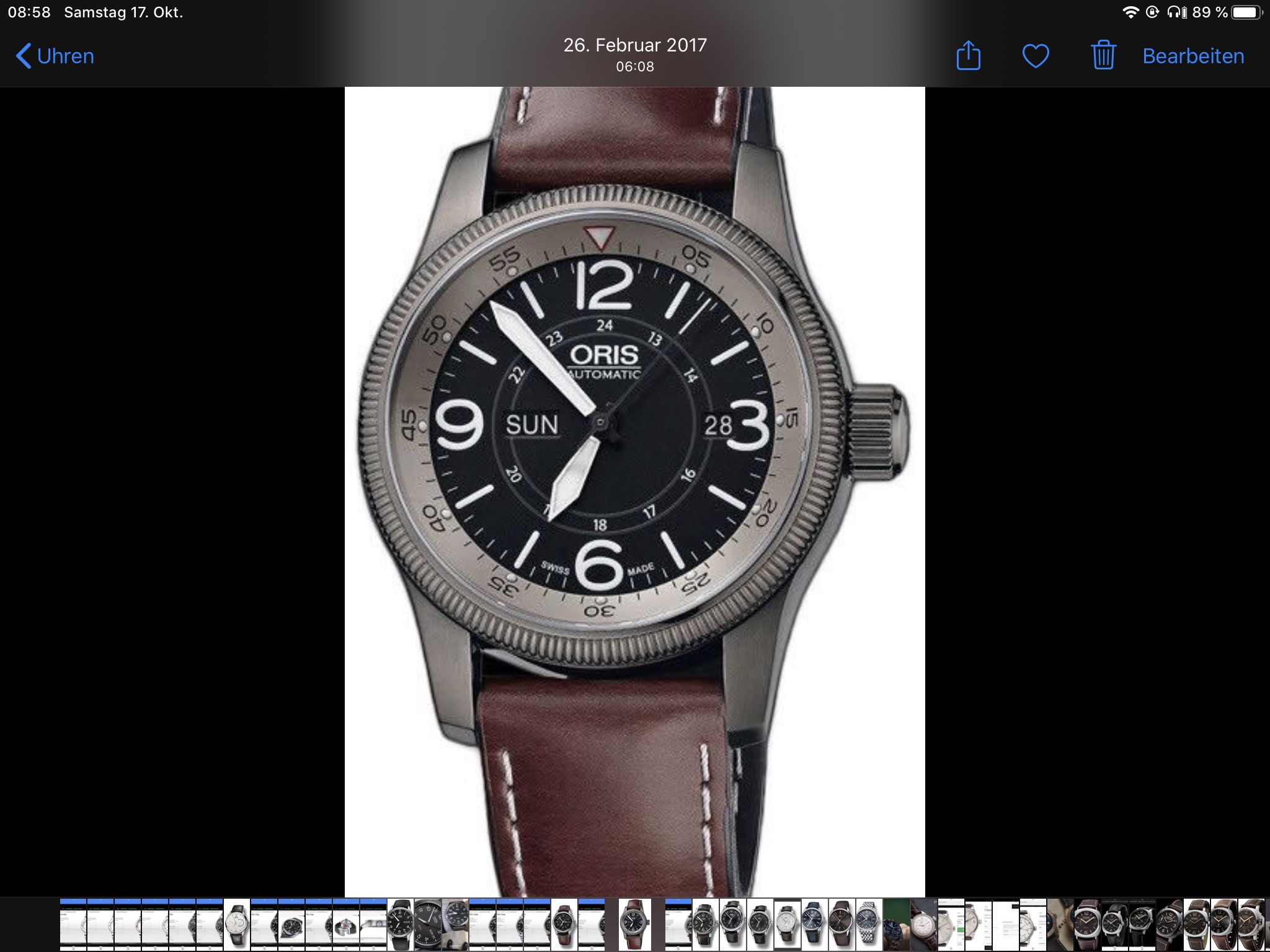This screenshot has height=952, width=1270.
Task: Select thumbnail of brown-dial watch on brown strap
Action: point(842,925)
